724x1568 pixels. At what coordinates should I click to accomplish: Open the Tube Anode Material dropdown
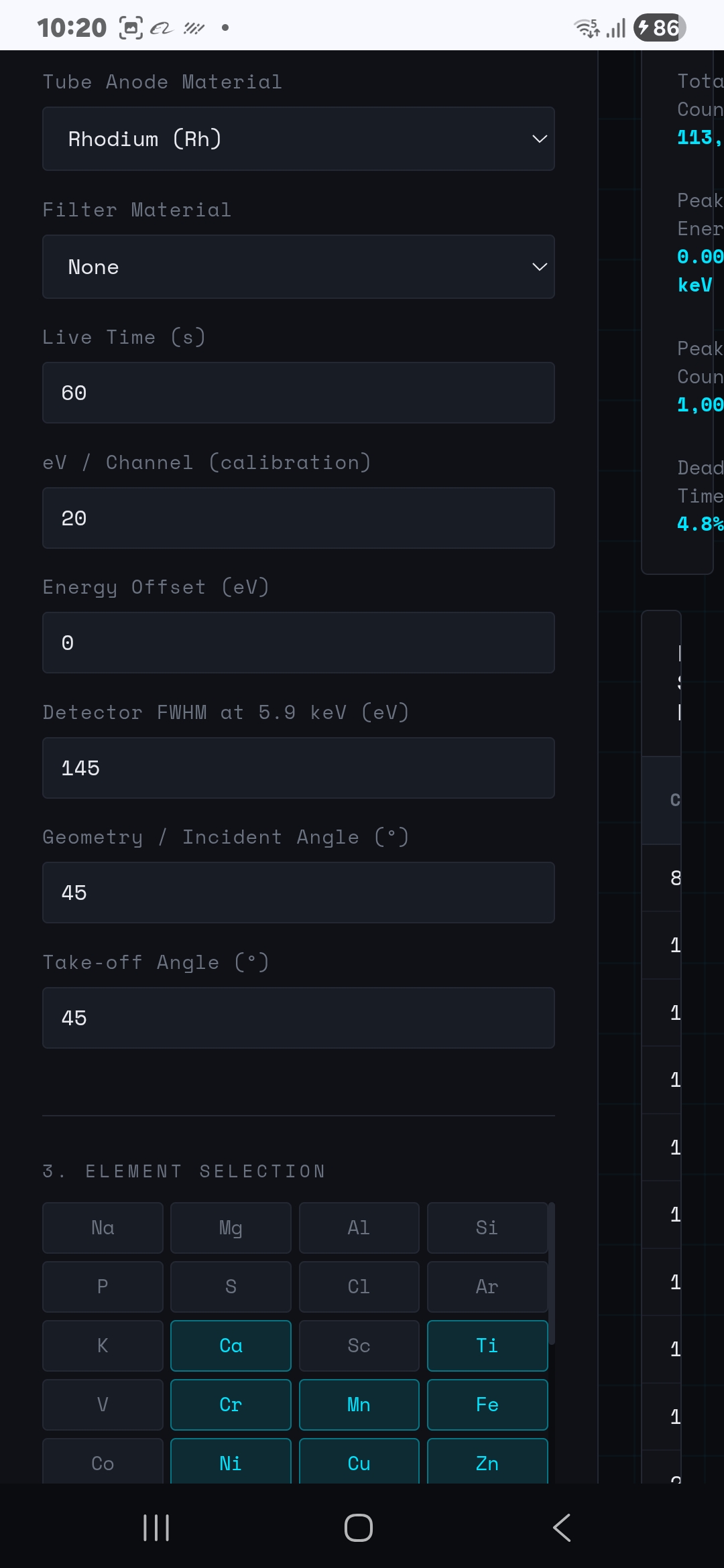pos(298,139)
